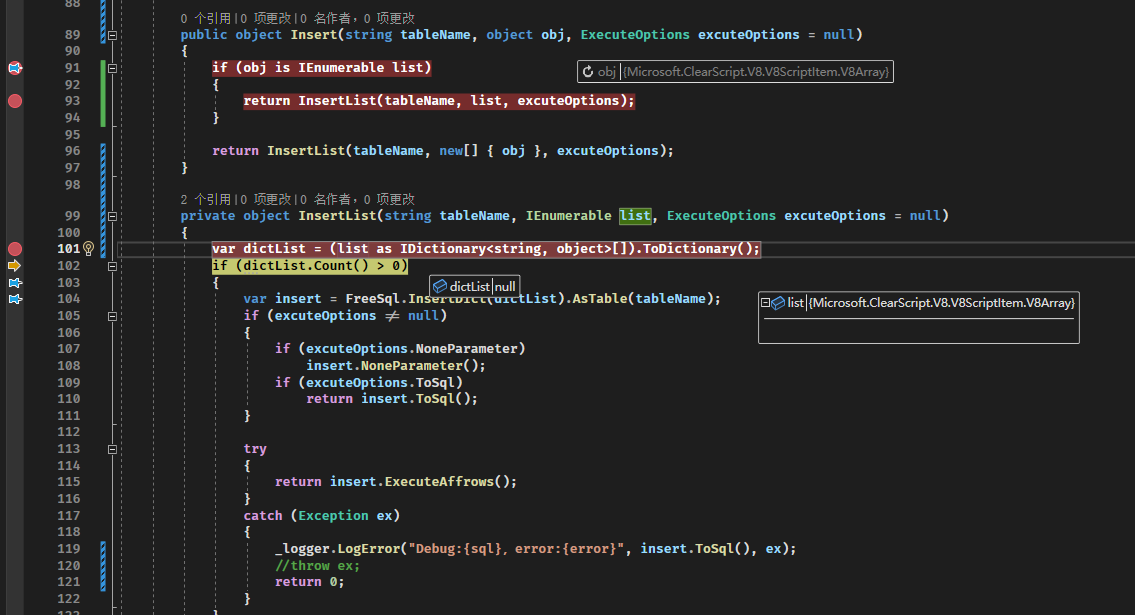Click the yellow execution arrow at line 102

14,266
